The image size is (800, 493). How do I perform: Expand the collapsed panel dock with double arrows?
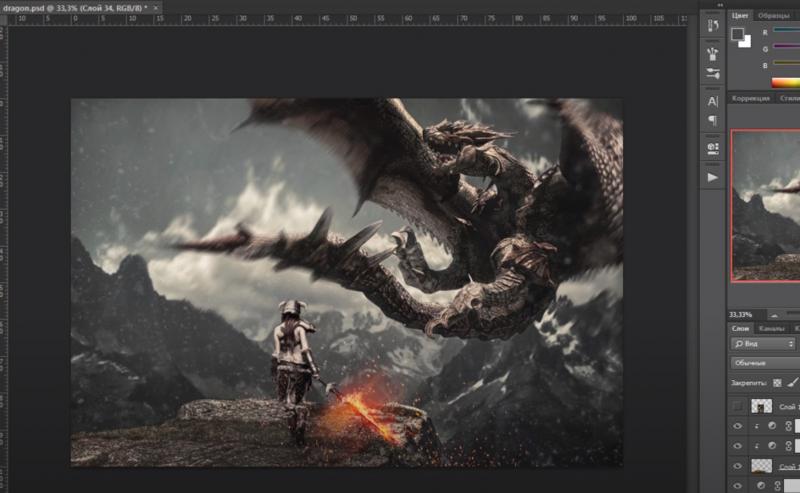tap(720, 5)
